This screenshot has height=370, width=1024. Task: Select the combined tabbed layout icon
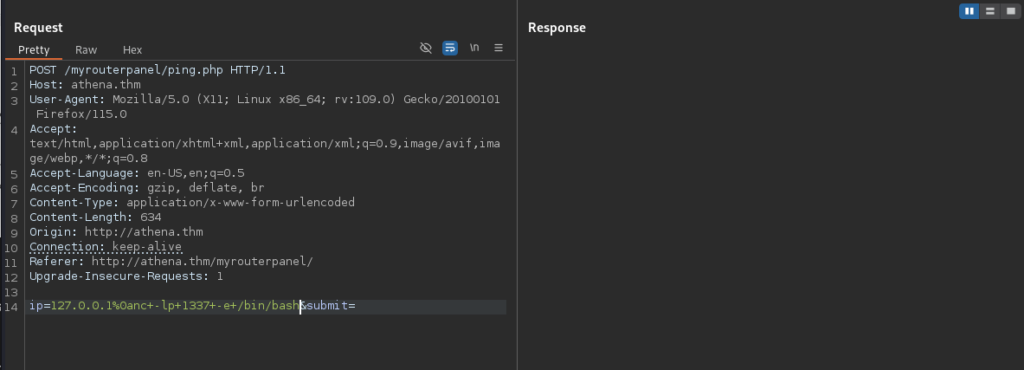click(1011, 11)
